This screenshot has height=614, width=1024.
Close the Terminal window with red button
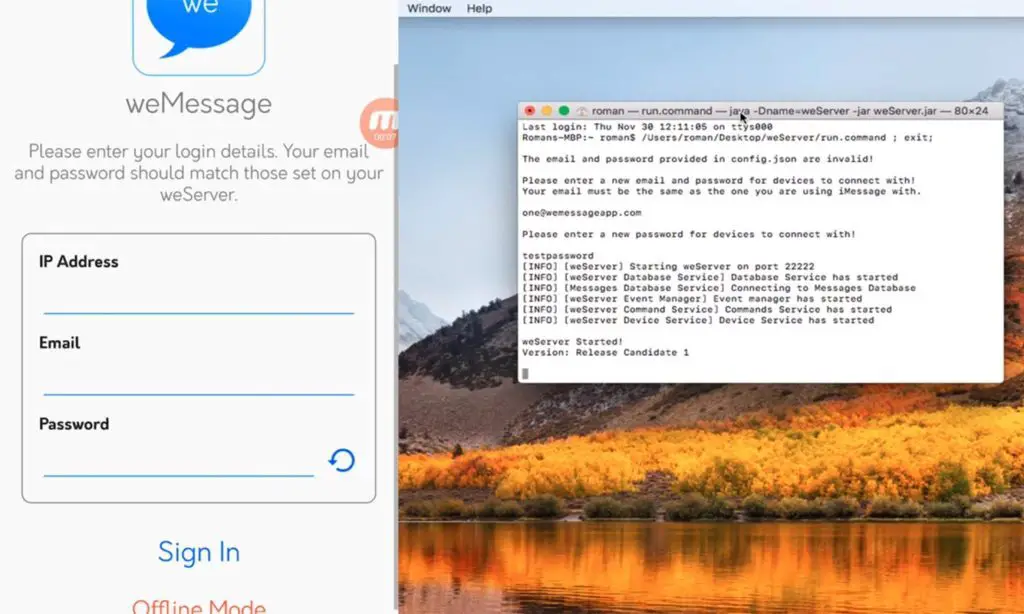click(x=530, y=111)
